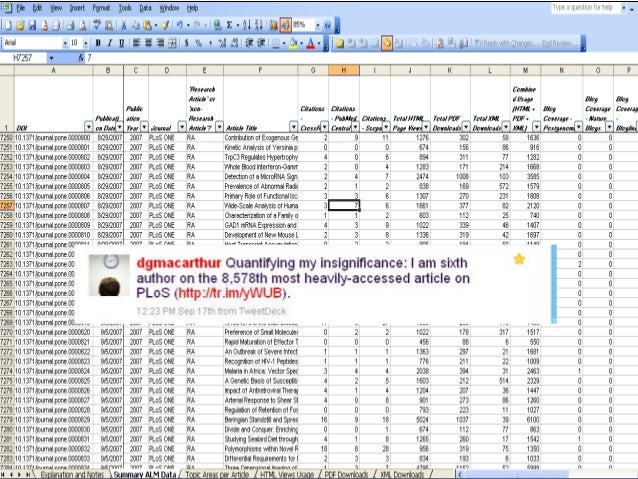Favorite the tweet with the star
The width and height of the screenshot is (638, 479).
coord(519,259)
